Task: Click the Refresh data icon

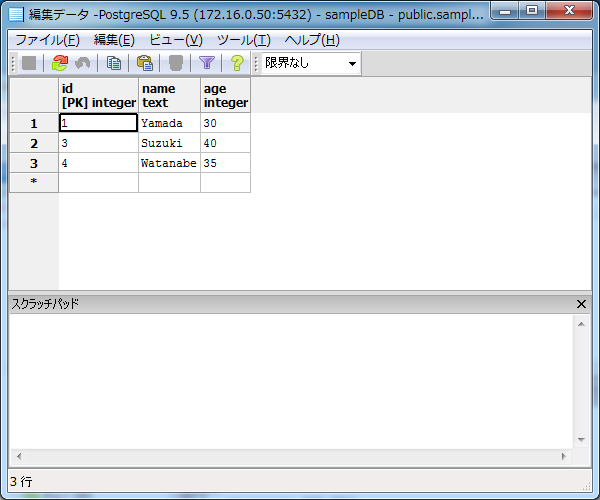Action: point(59,63)
